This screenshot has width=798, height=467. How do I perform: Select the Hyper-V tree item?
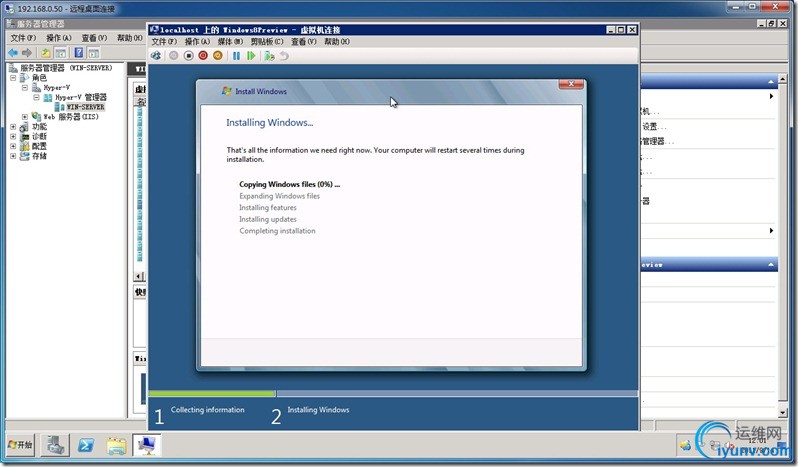click(x=56, y=87)
